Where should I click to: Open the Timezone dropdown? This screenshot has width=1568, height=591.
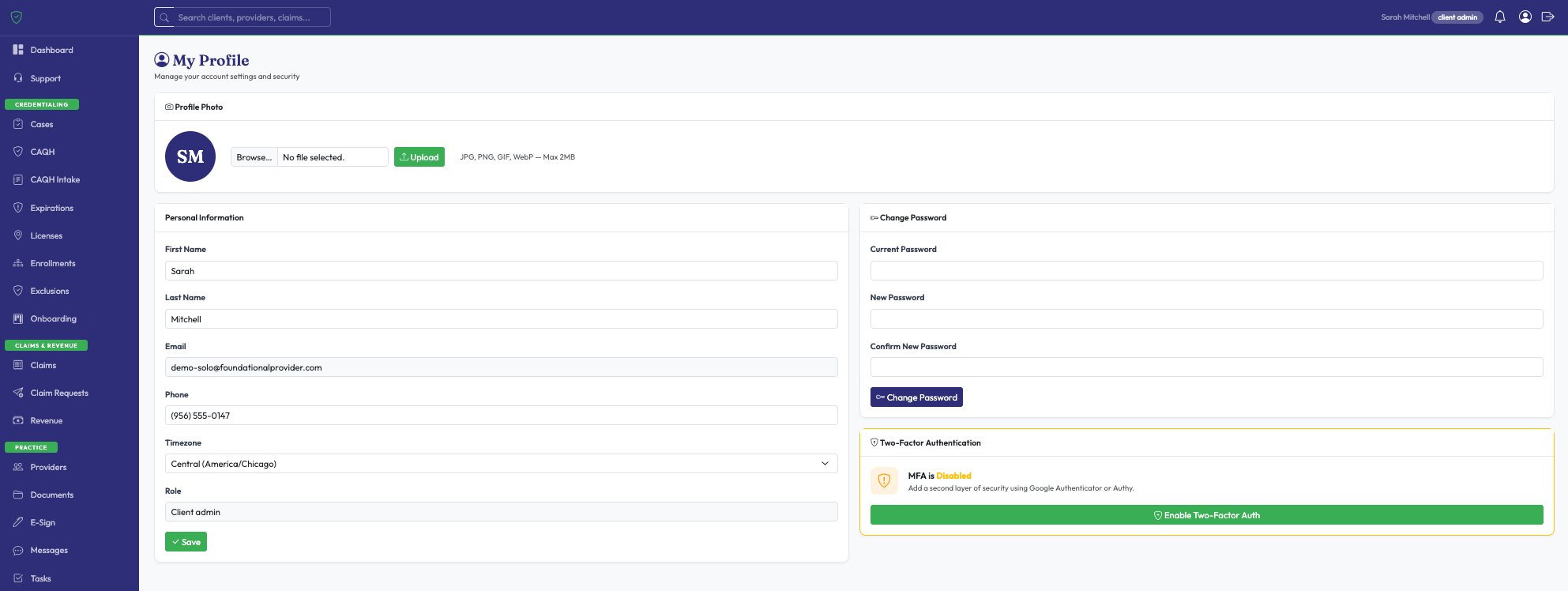pyautogui.click(x=501, y=464)
